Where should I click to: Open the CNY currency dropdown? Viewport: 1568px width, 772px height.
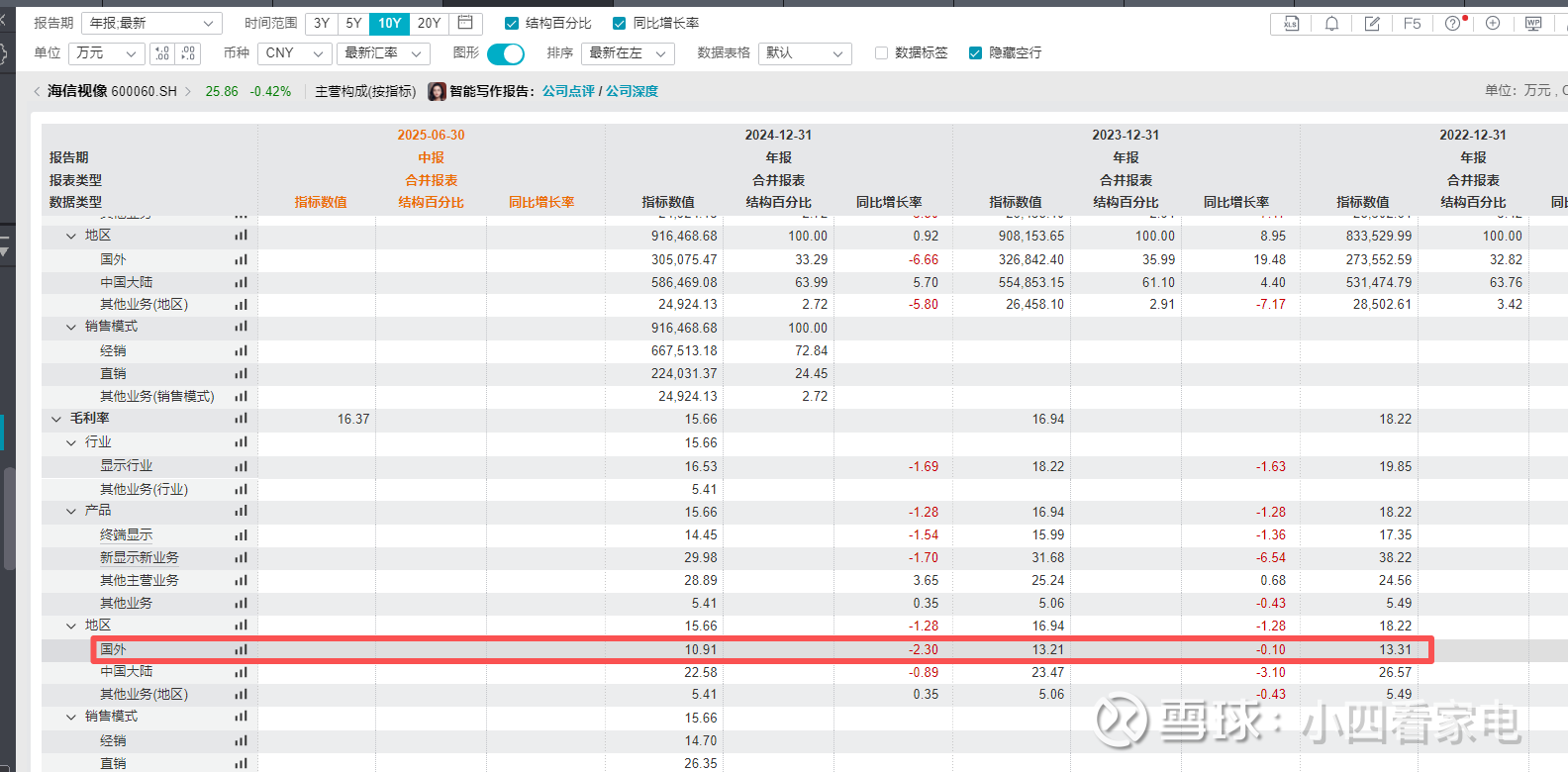pyautogui.click(x=294, y=53)
